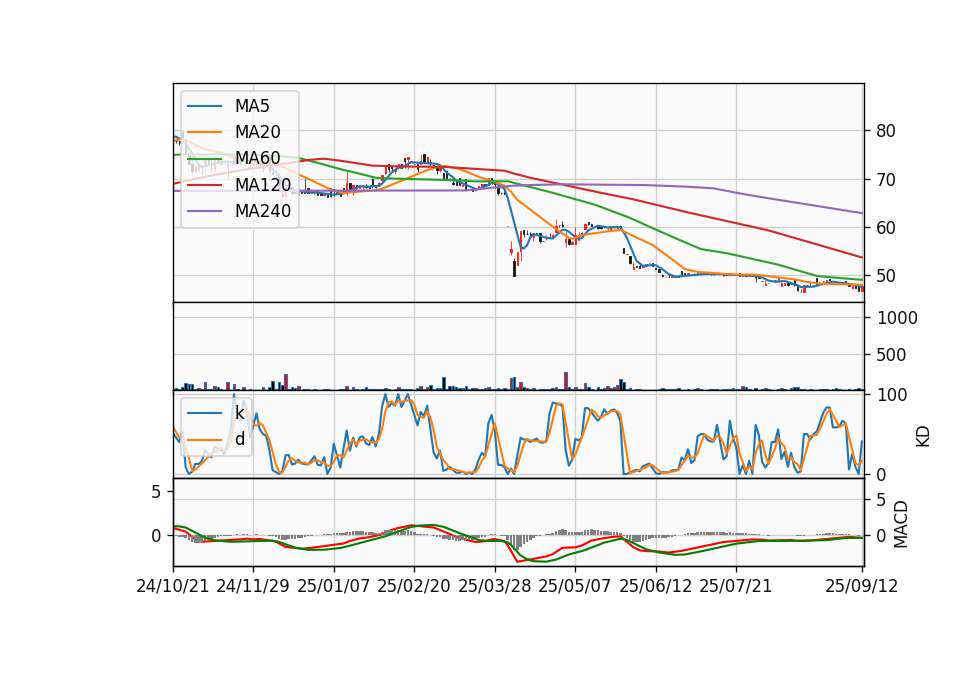Image resolution: width=960 pixels, height=690 pixels.
Task: Click the red MA120 legend line sample
Action: 204,184
